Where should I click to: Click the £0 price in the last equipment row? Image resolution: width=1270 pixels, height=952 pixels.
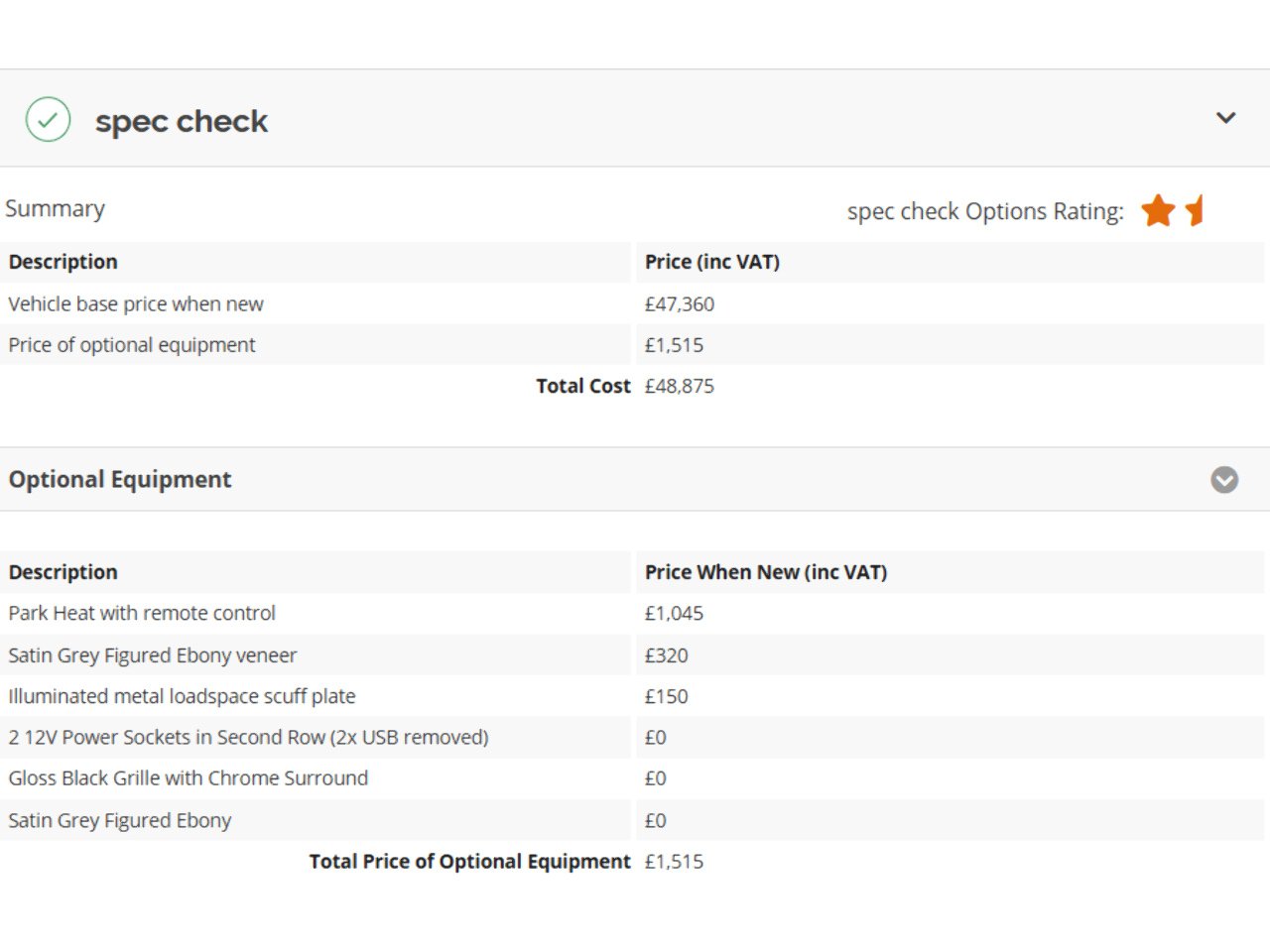656,820
